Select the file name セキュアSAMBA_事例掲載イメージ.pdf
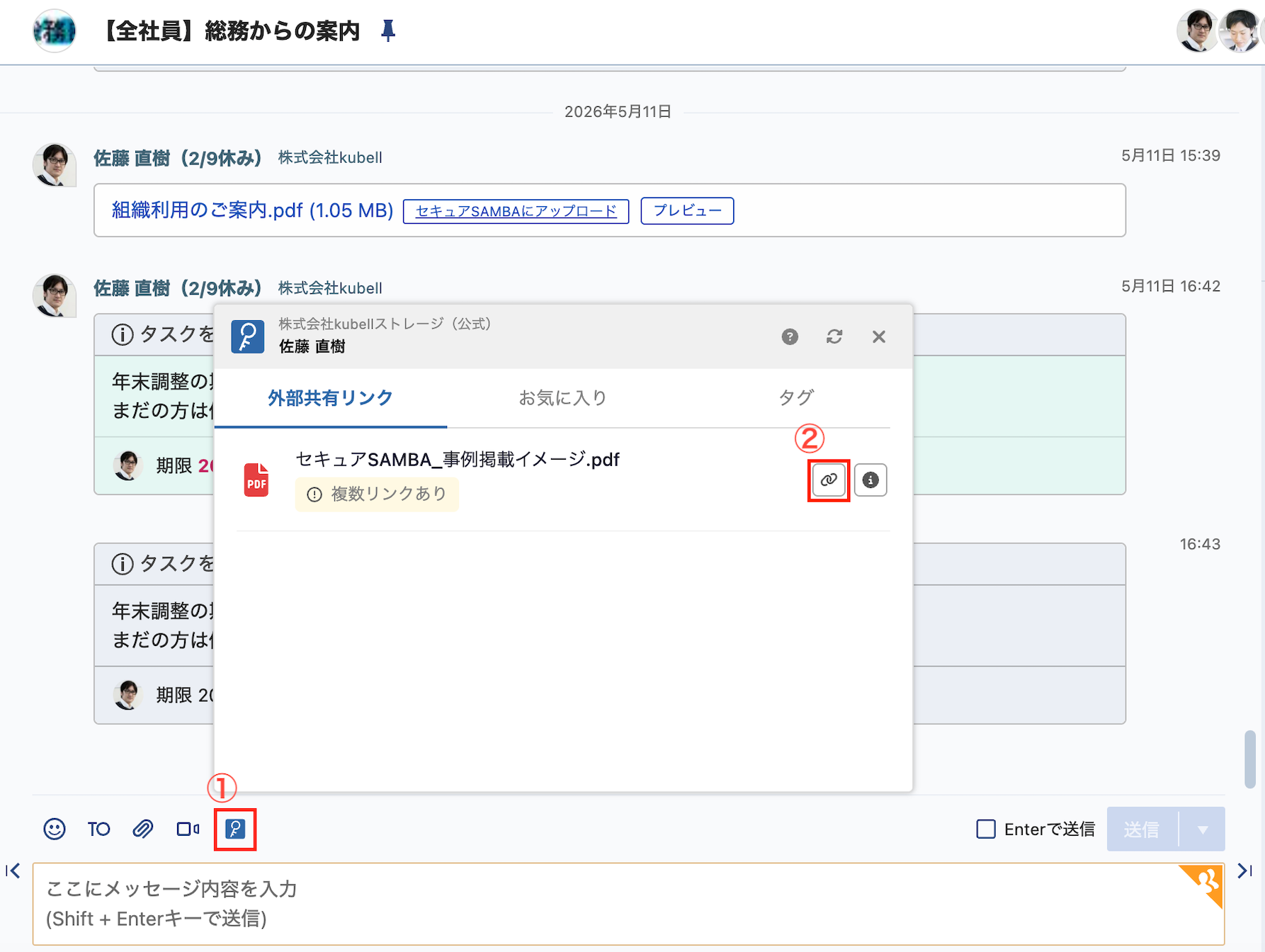Viewport: 1265px width, 952px height. [x=458, y=460]
